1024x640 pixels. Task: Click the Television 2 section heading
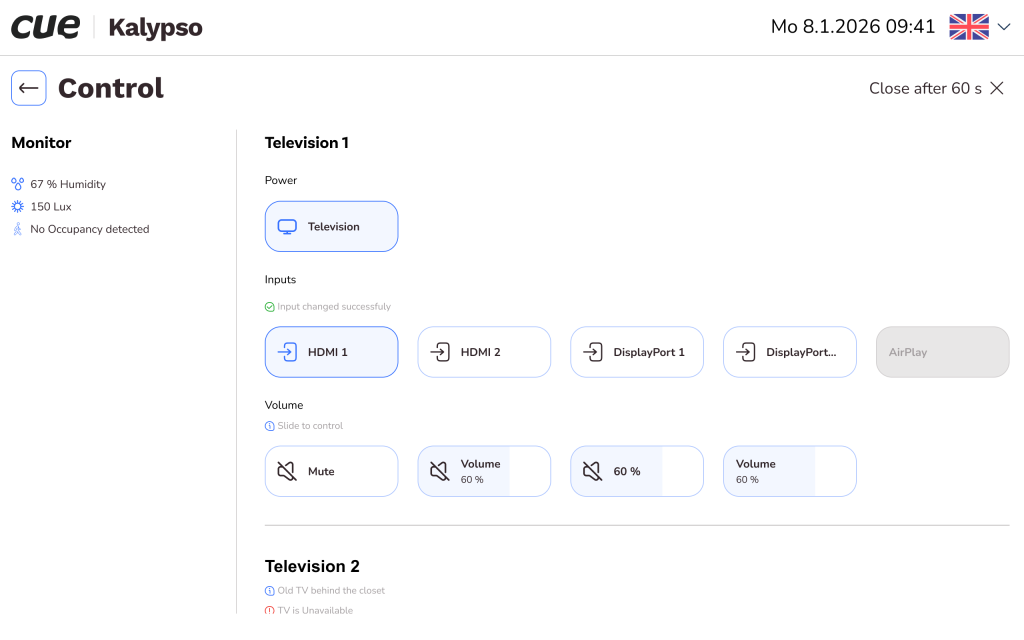[x=312, y=566]
